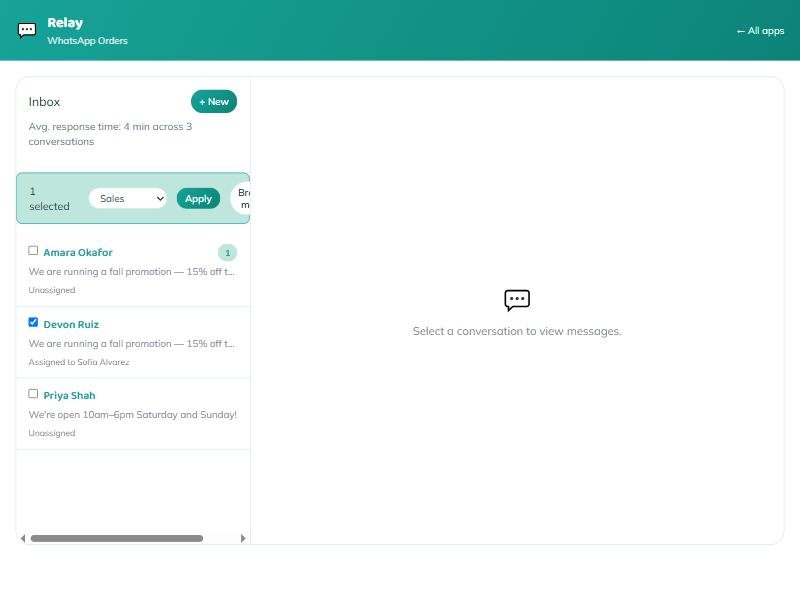
Task: Open the Devon Ruiz conversation
Action: pos(133,342)
